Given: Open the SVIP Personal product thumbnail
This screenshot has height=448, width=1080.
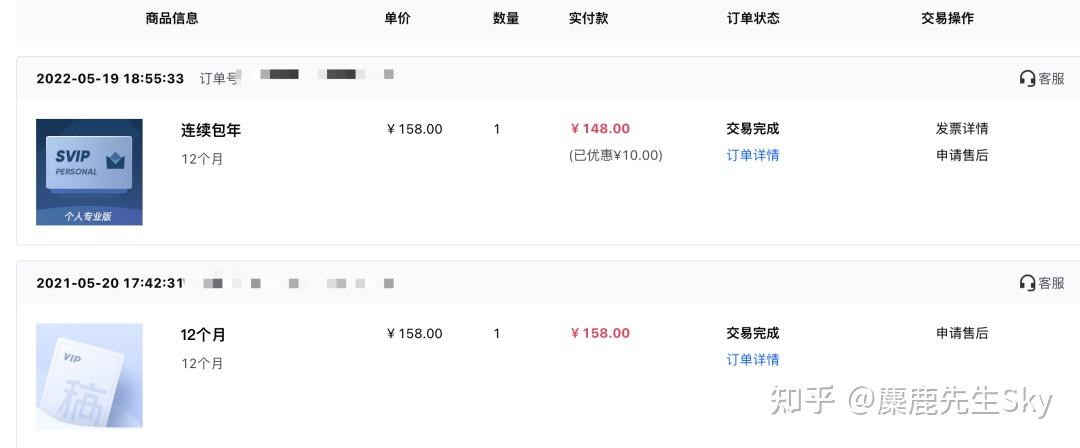Looking at the screenshot, I should (89, 172).
